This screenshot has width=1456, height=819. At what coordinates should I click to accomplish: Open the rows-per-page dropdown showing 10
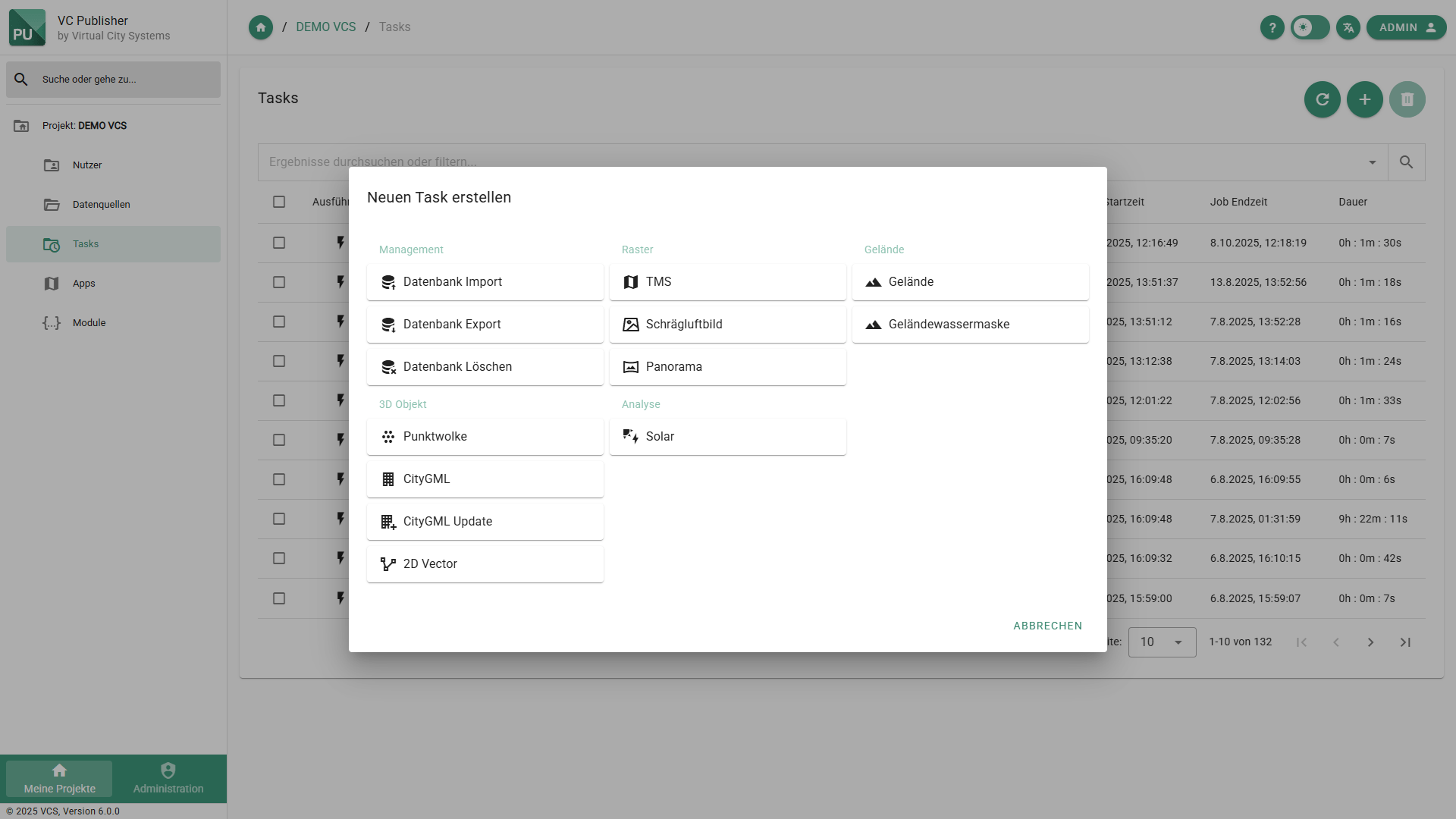(x=1162, y=642)
